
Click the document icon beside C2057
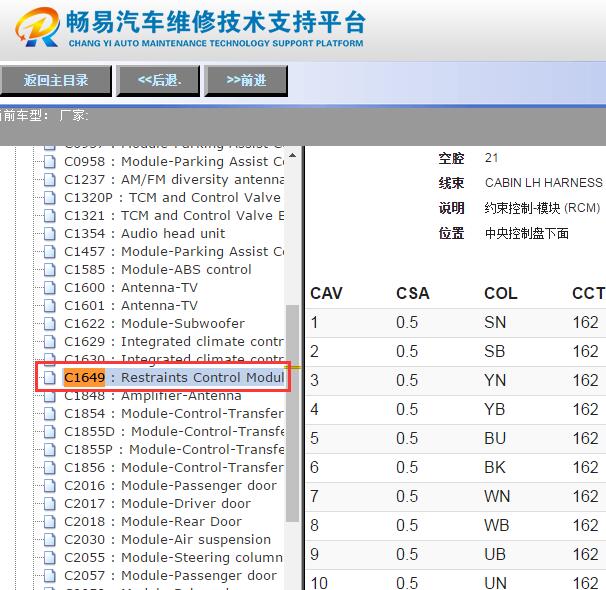pyautogui.click(x=49, y=576)
